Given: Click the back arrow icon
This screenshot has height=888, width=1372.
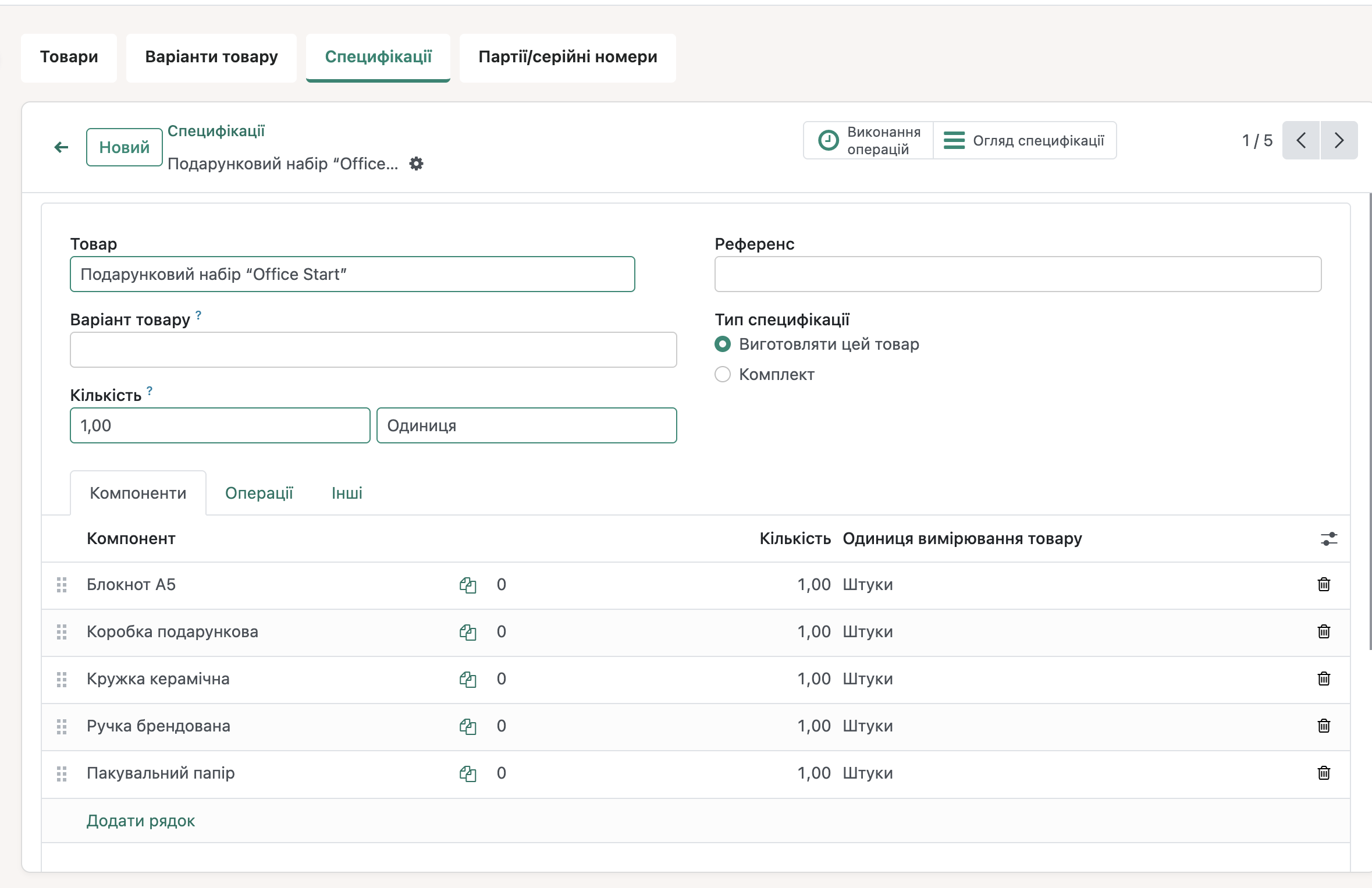Looking at the screenshot, I should tap(61, 147).
